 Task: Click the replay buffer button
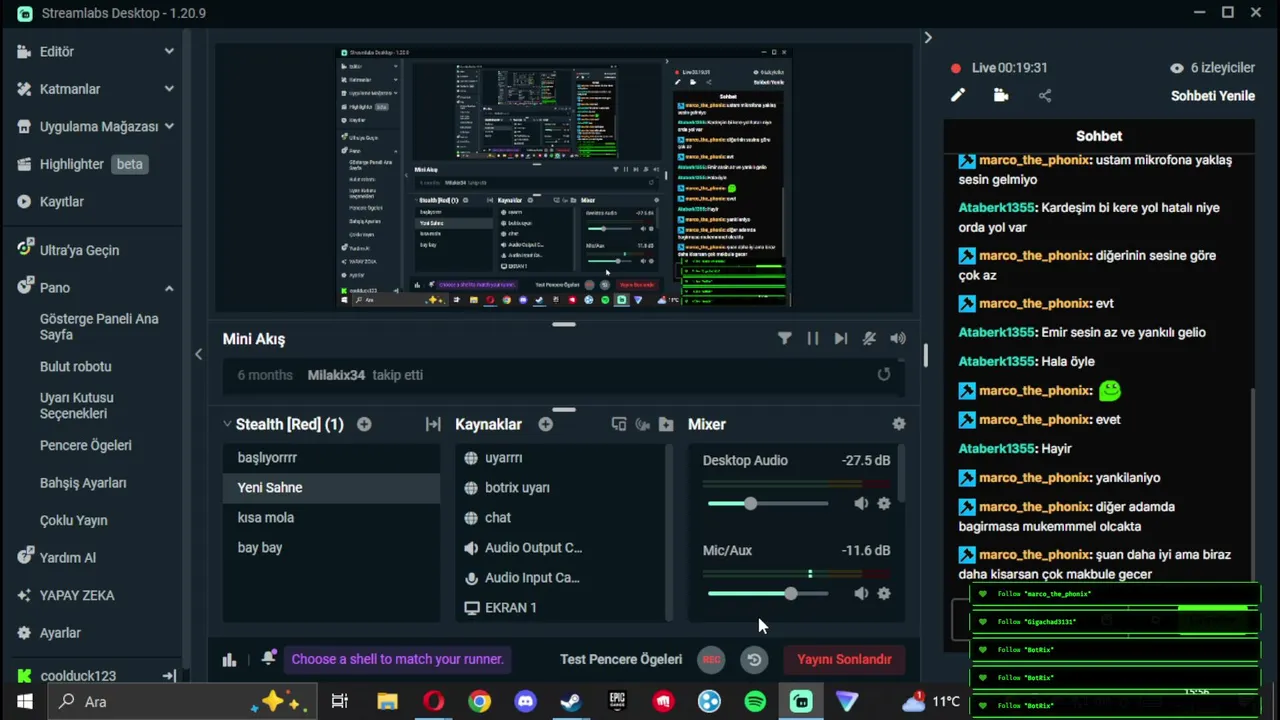tap(754, 659)
